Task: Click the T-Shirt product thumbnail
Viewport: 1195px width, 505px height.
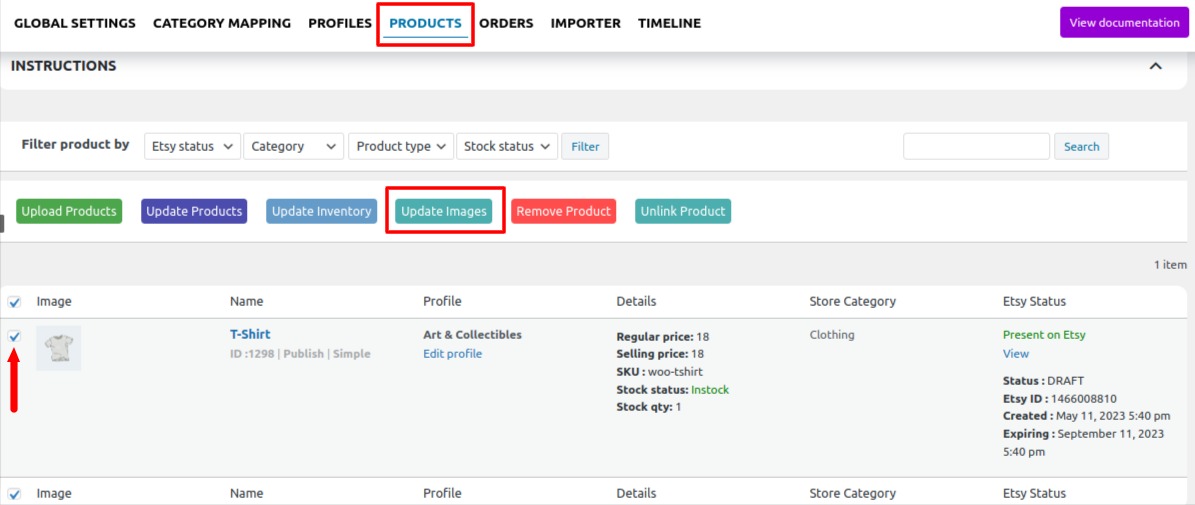Action: [x=59, y=348]
